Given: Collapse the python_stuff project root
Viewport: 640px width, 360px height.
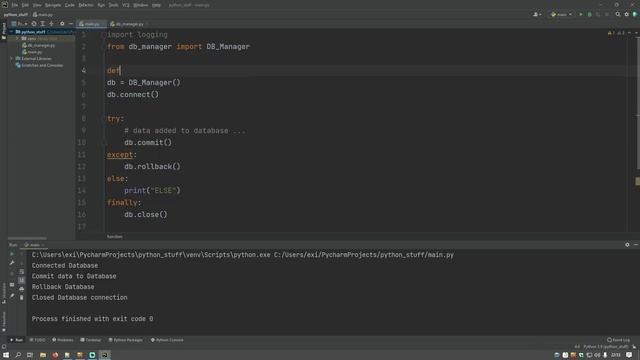Looking at the screenshot, I should pos(12,32).
